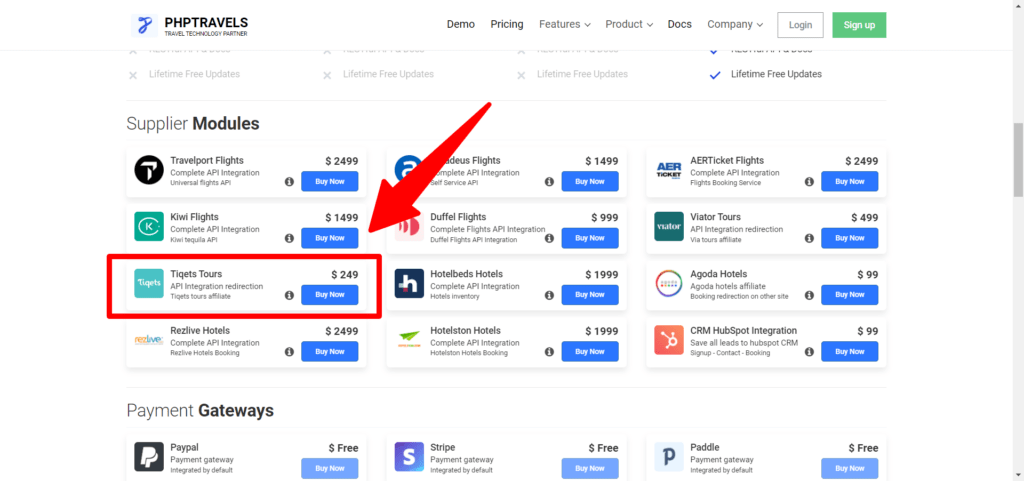Buy the Hotelston Hotels module

[590, 351]
